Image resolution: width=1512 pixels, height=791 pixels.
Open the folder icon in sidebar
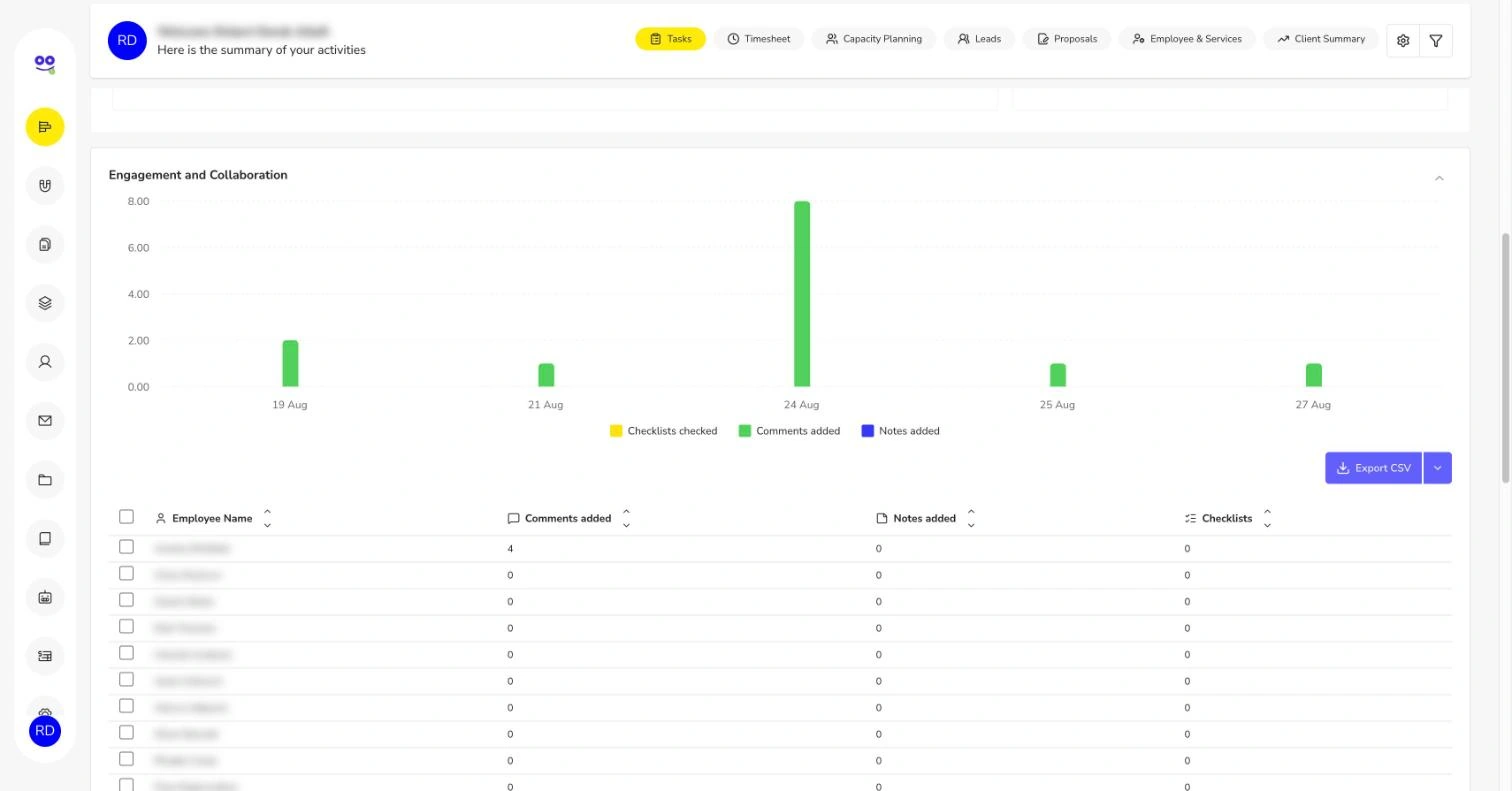pyautogui.click(x=45, y=480)
